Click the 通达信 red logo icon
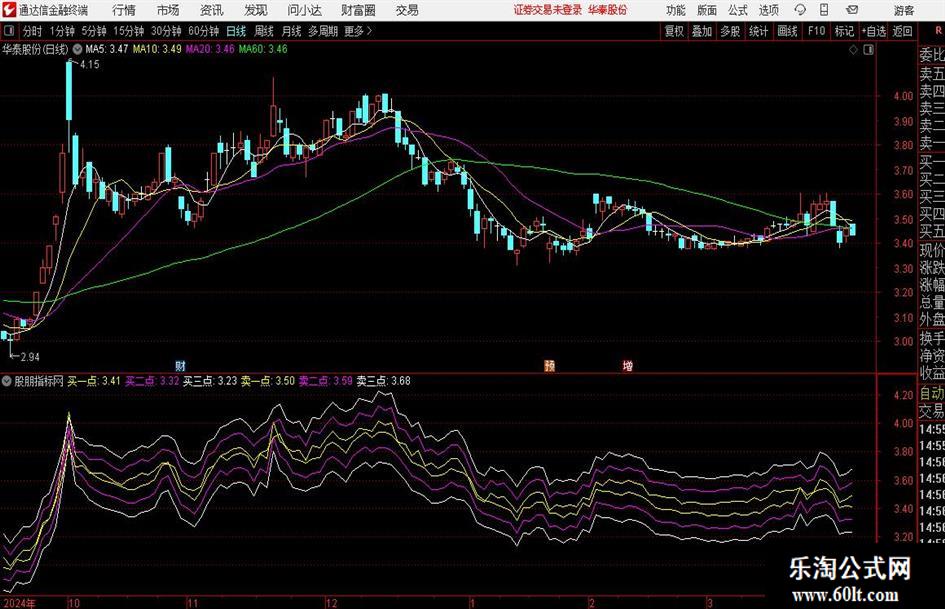This screenshot has width=945, height=609. click(8, 10)
